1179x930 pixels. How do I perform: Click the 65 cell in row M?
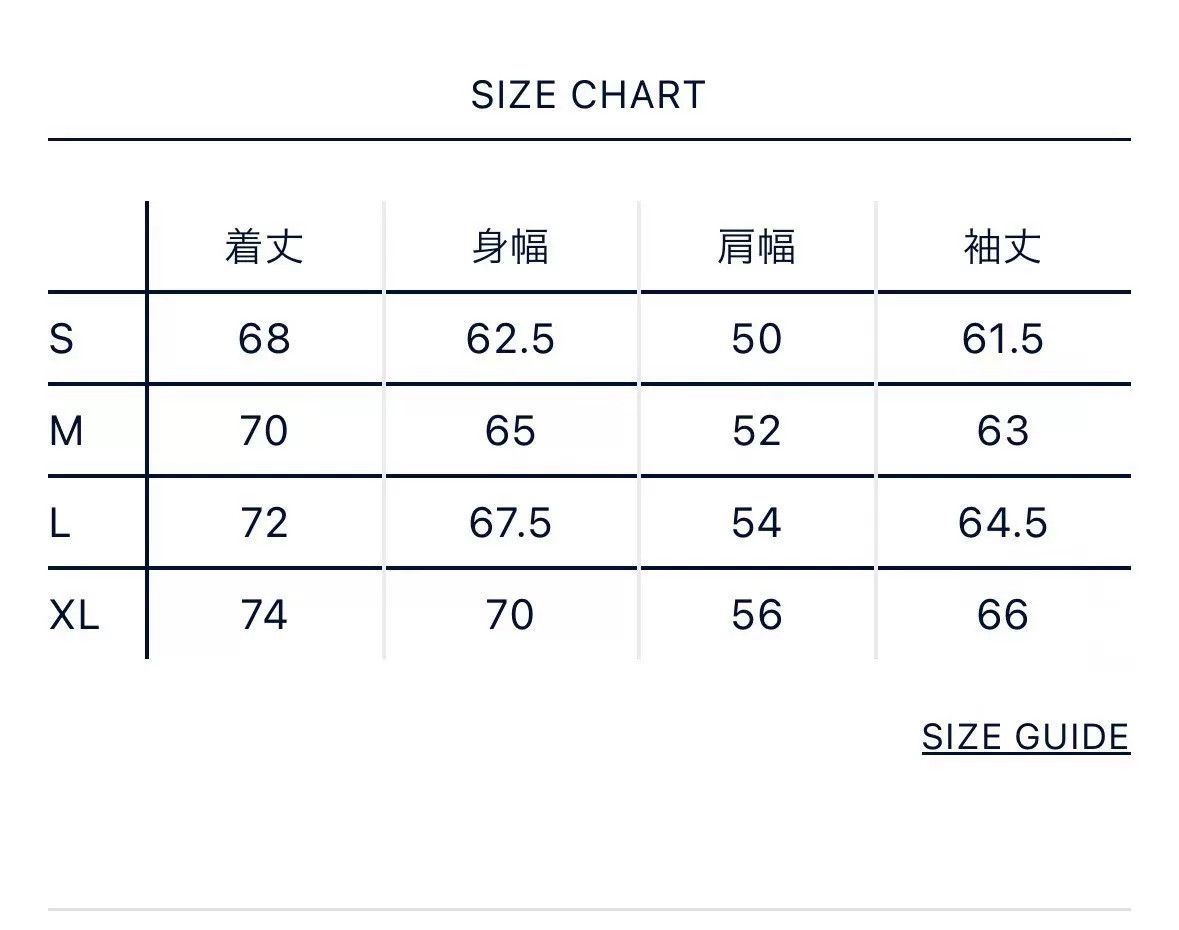pyautogui.click(x=510, y=432)
